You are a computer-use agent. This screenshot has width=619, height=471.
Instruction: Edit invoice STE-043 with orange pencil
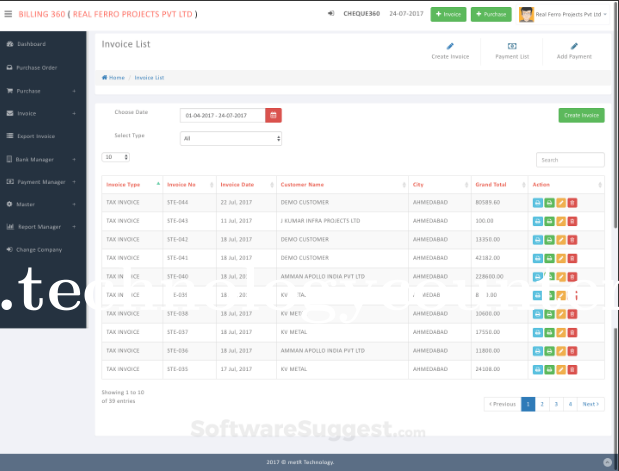(x=561, y=221)
